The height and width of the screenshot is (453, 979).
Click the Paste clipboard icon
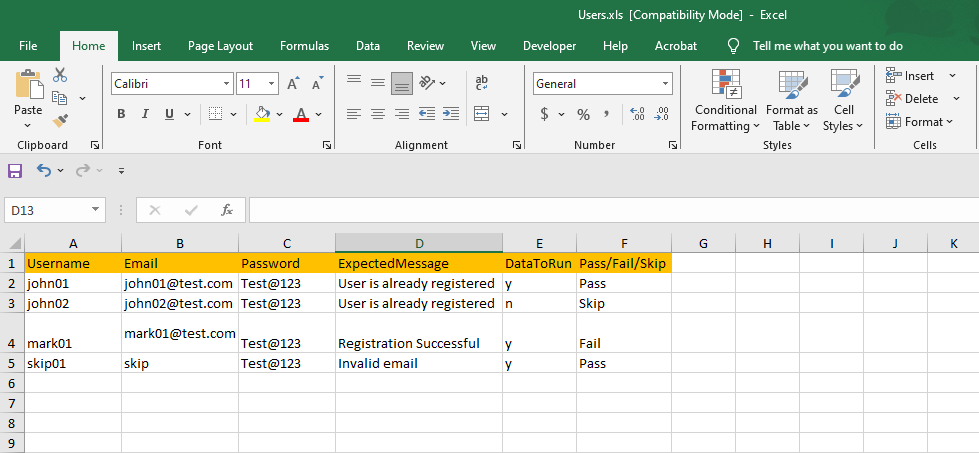29,85
